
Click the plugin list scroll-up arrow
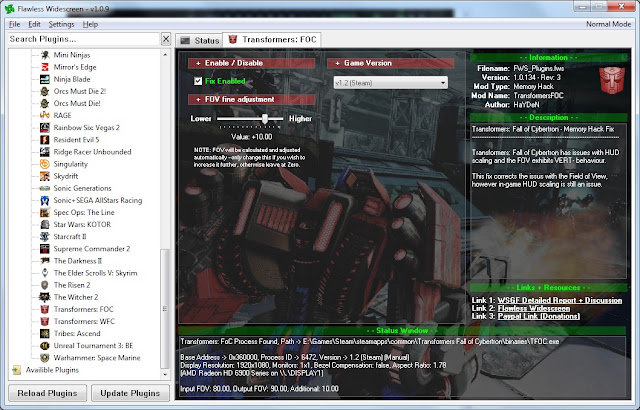[165, 54]
